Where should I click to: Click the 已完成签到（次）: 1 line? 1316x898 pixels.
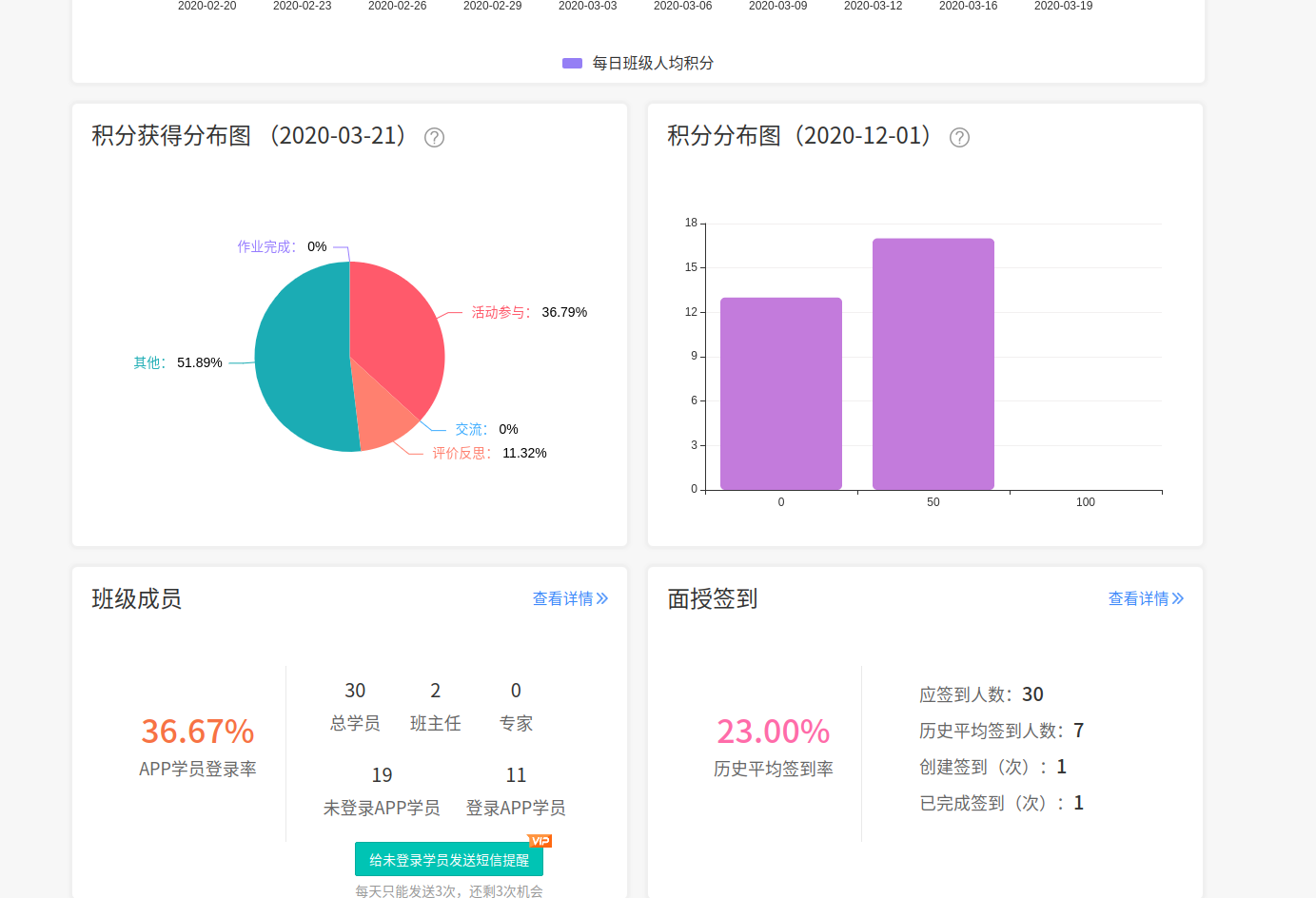pos(1001,803)
